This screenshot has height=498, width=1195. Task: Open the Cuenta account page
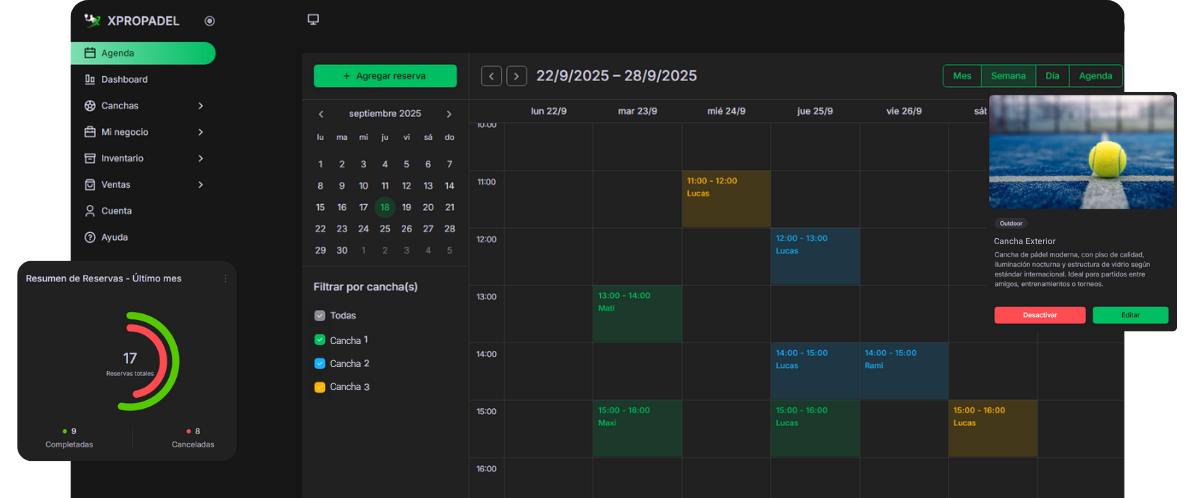tap(116, 211)
